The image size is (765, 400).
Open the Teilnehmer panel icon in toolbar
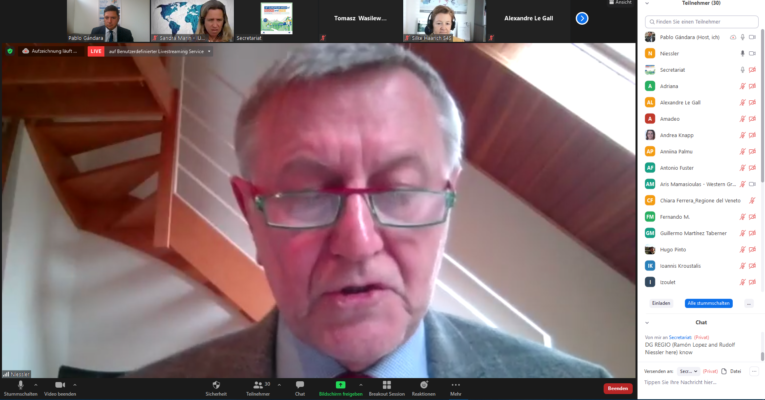(258, 385)
